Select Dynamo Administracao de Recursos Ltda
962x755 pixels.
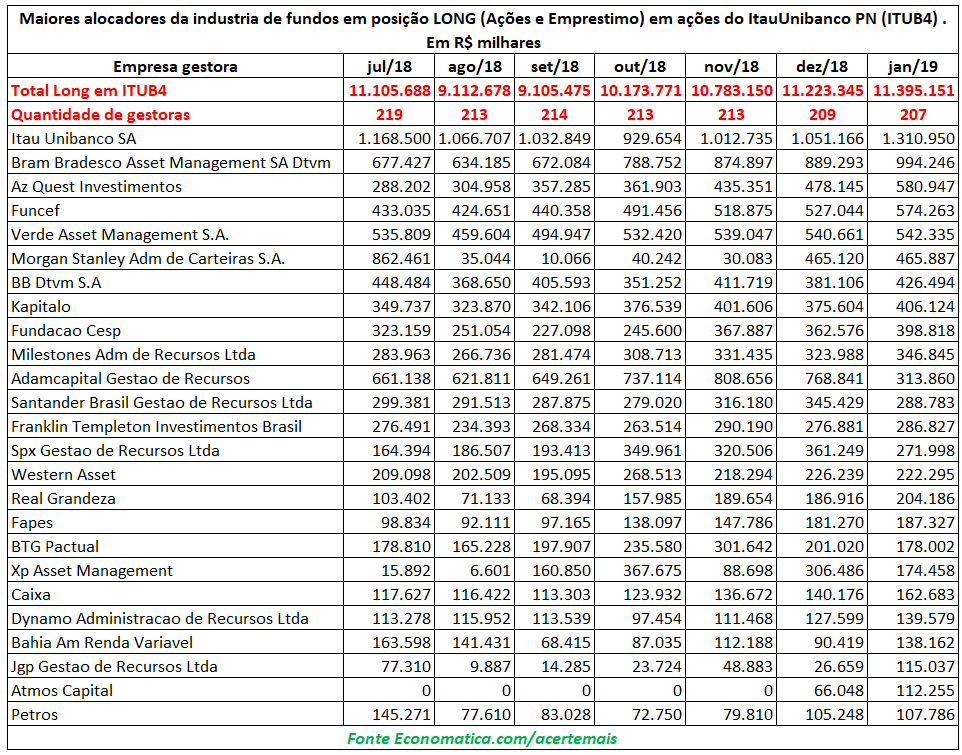point(160,619)
